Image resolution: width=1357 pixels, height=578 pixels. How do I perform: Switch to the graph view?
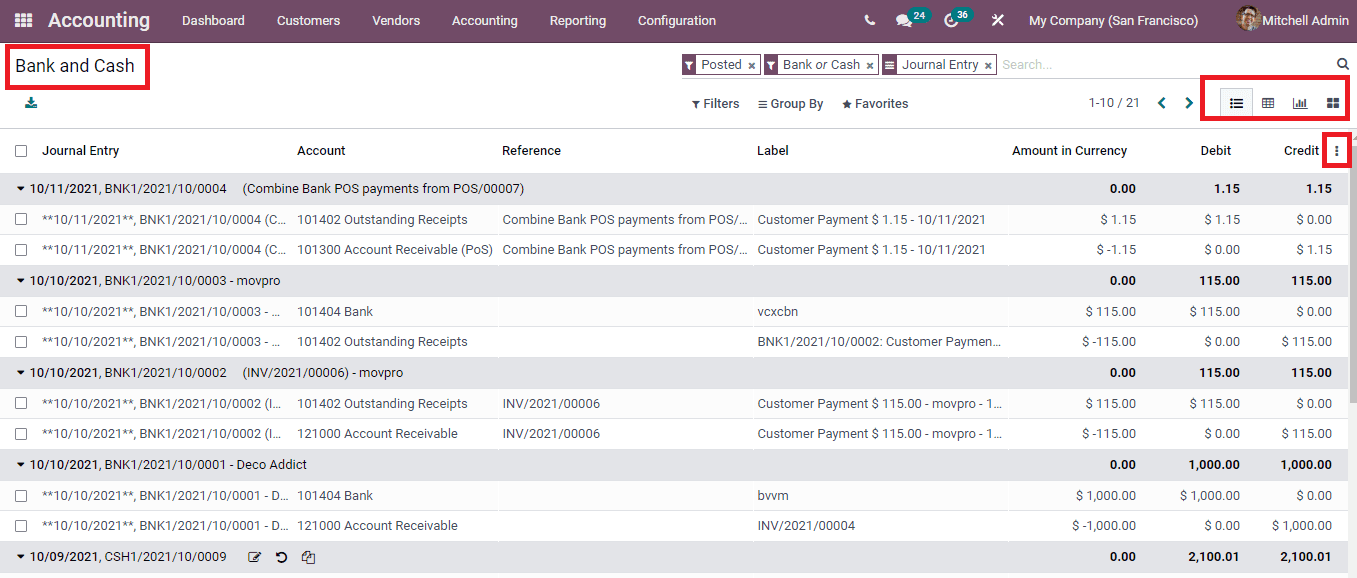(x=1300, y=102)
